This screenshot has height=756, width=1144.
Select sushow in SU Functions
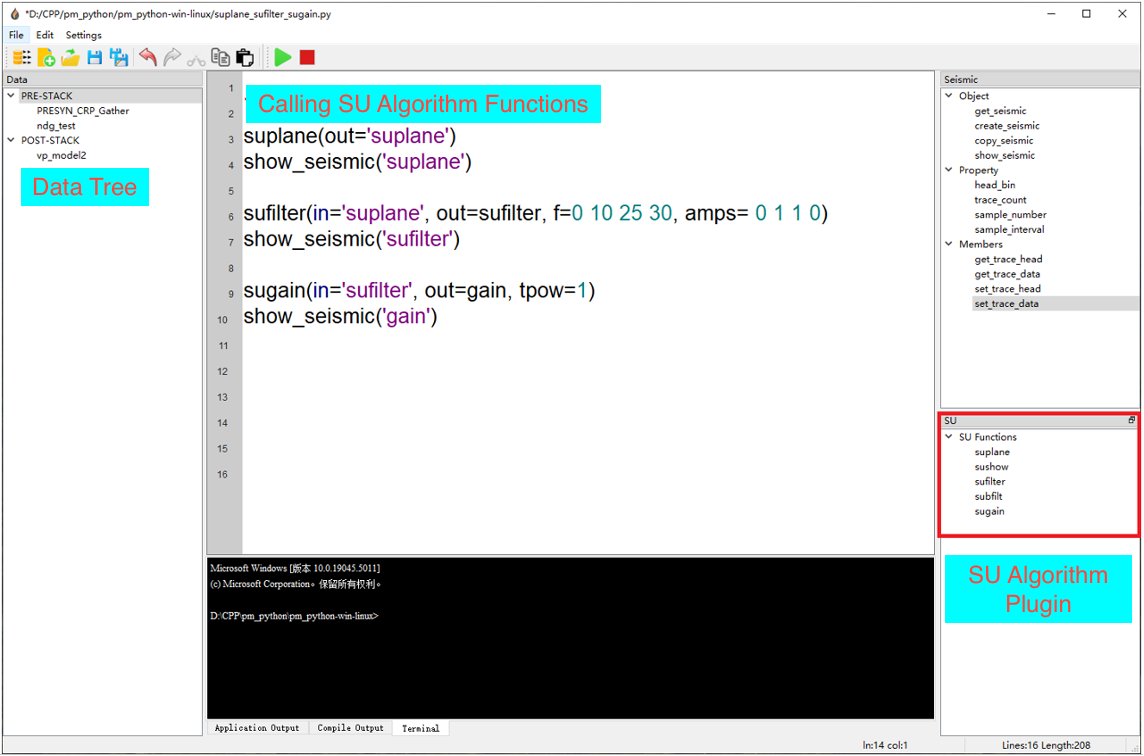992,467
